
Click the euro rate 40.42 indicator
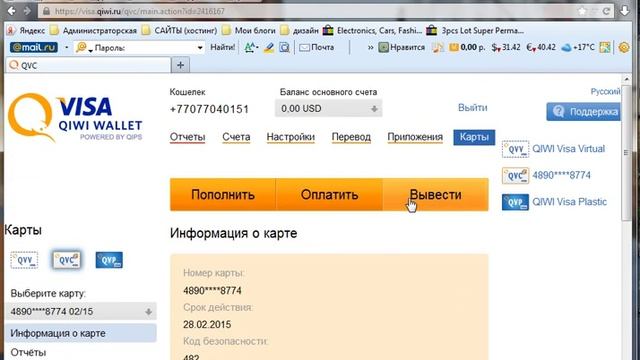pyautogui.click(x=541, y=47)
